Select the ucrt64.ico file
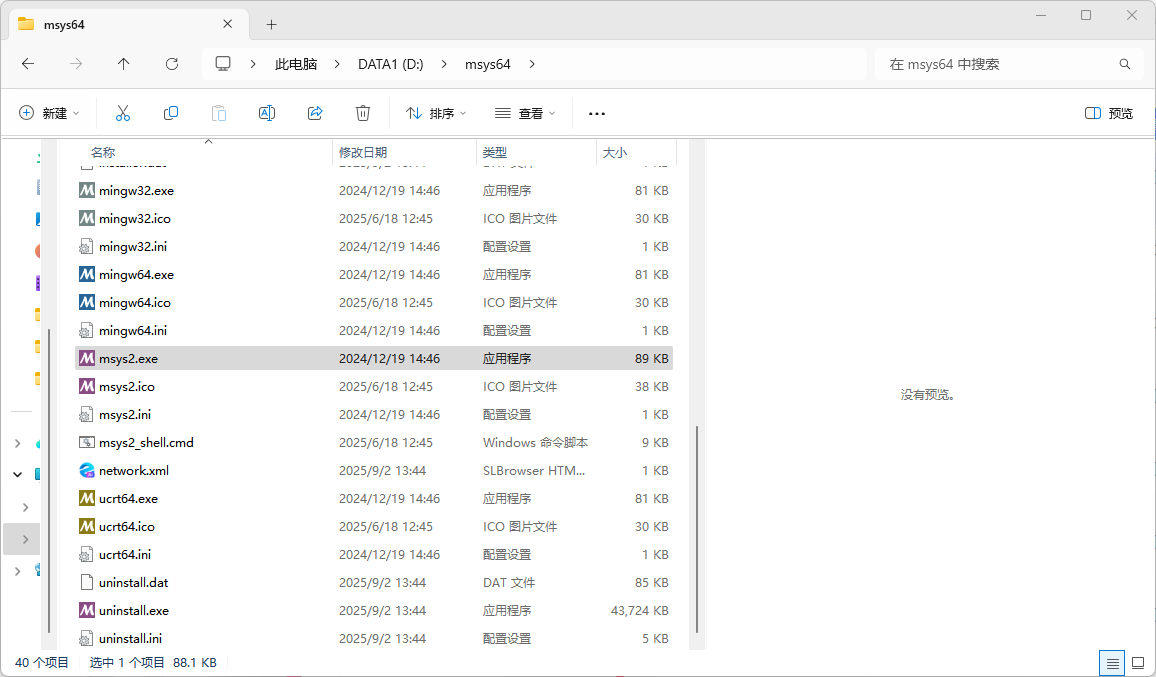1156x677 pixels. click(127, 527)
